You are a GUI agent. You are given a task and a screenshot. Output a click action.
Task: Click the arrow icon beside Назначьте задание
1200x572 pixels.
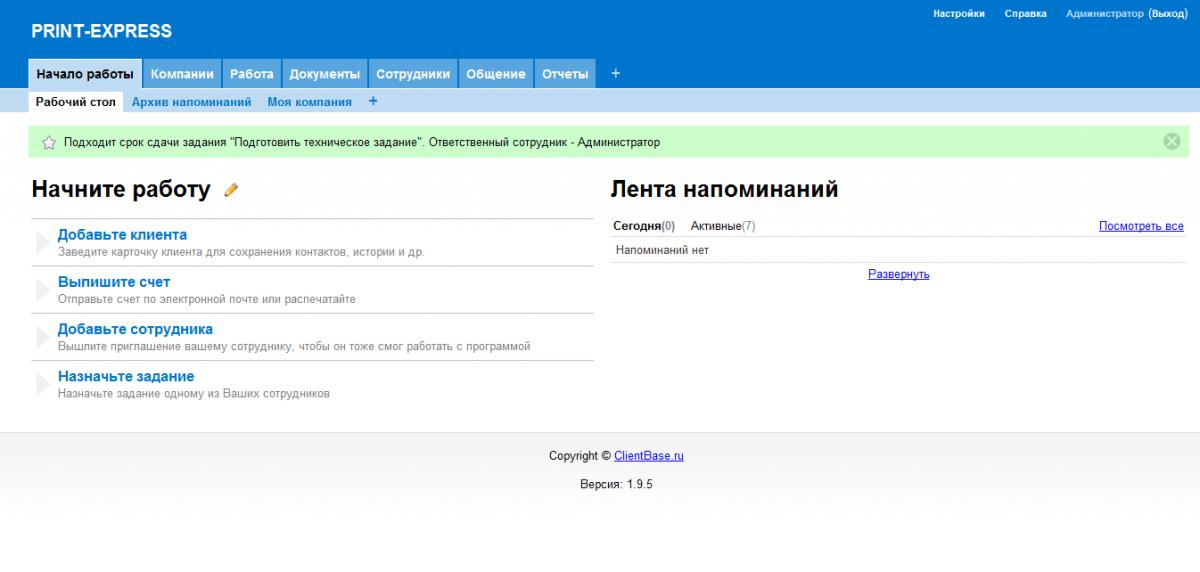42,384
